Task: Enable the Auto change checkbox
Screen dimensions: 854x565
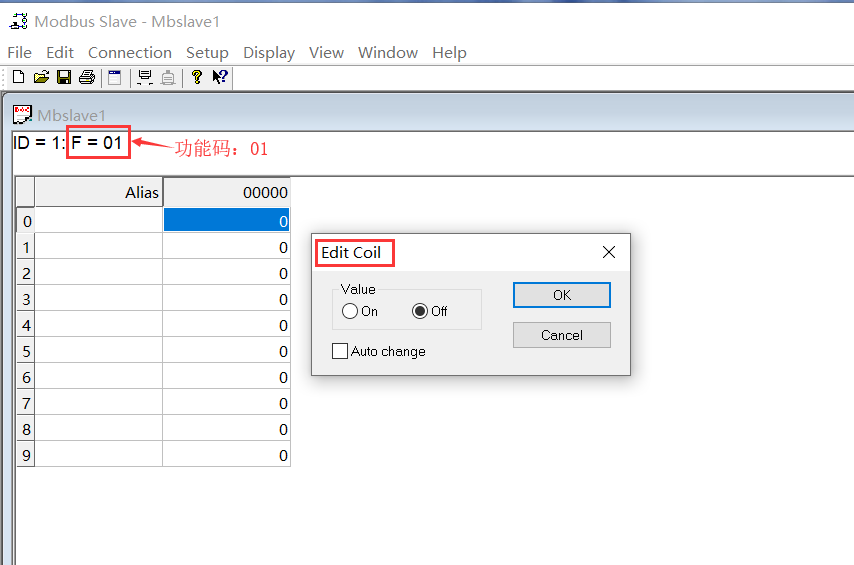Action: click(x=340, y=351)
